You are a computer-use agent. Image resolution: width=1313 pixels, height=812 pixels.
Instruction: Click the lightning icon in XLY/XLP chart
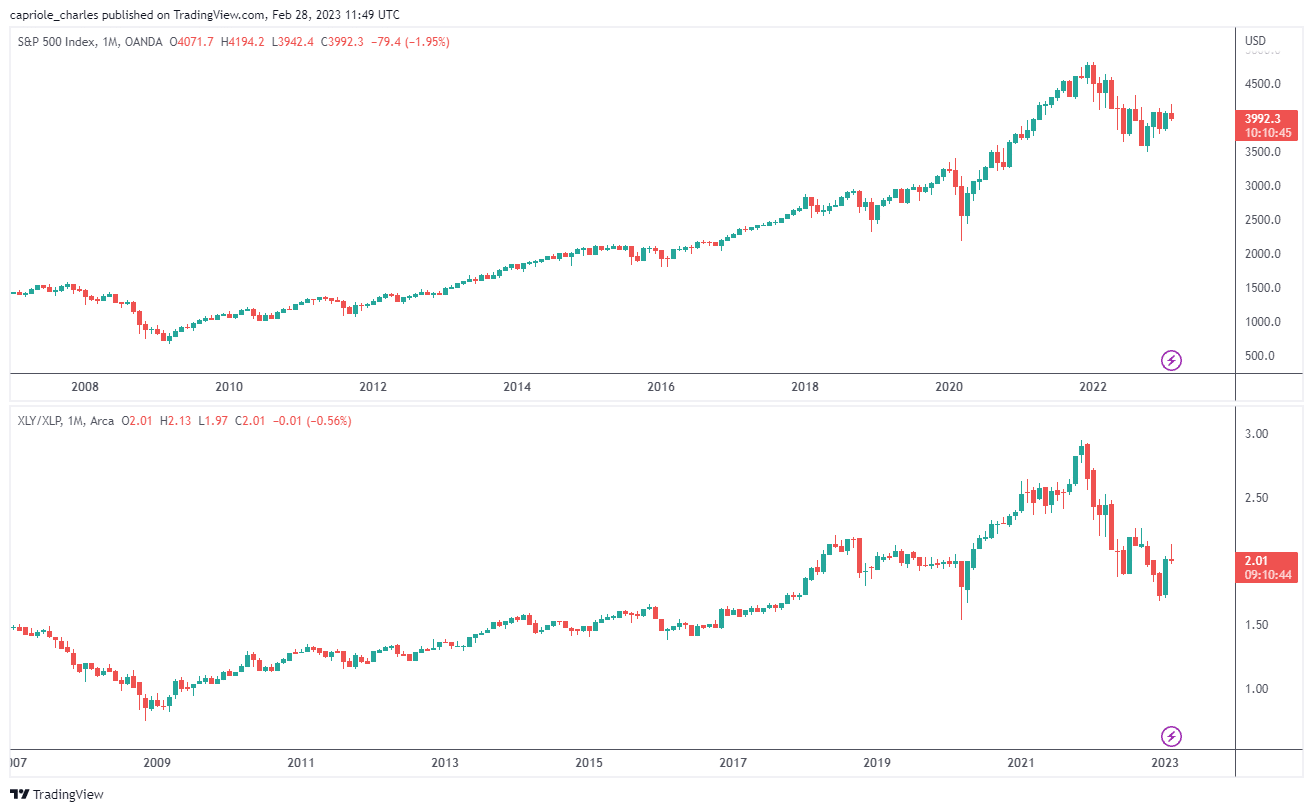(1171, 737)
